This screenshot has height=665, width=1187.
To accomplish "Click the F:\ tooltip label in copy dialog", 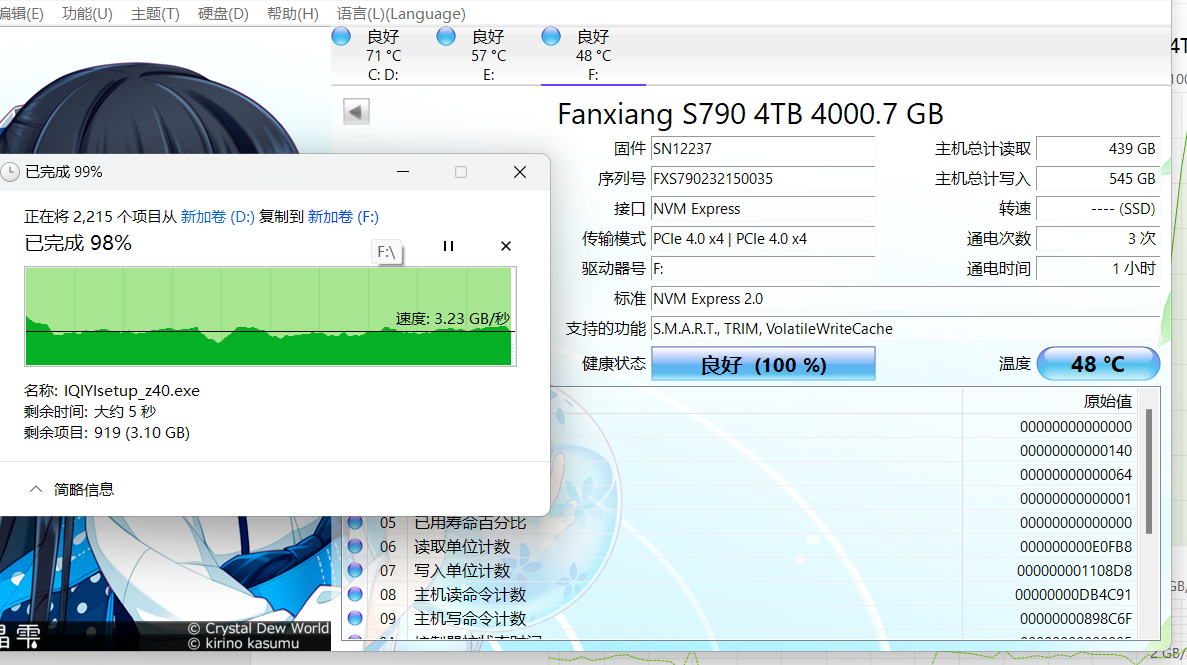I will [387, 251].
